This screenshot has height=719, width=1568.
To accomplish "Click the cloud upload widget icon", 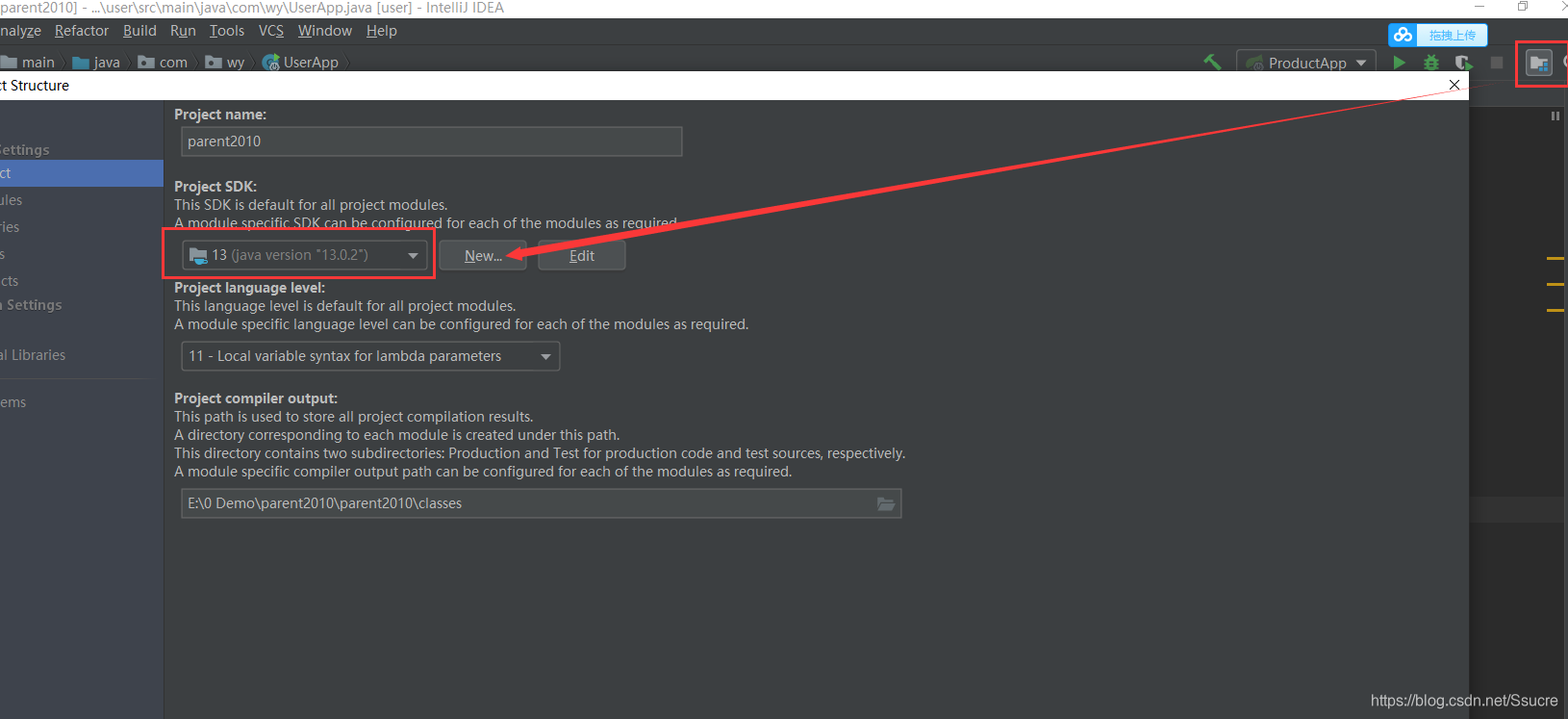I will tap(1404, 35).
